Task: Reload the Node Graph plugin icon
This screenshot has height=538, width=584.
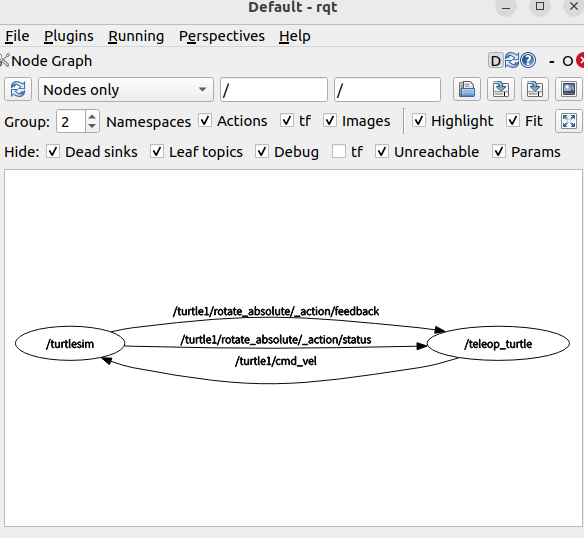Action: (x=512, y=60)
